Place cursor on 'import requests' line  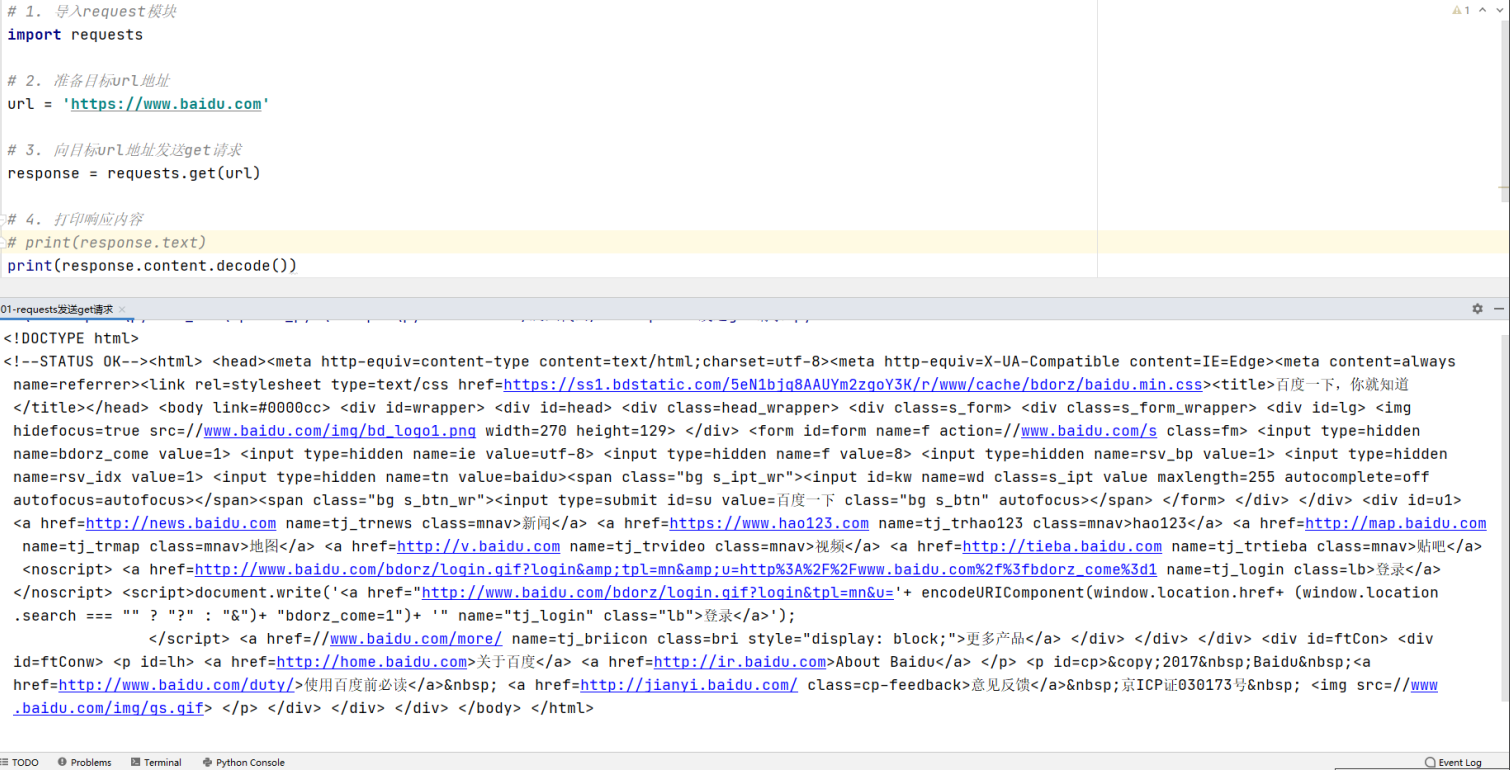pyautogui.click(x=75, y=35)
